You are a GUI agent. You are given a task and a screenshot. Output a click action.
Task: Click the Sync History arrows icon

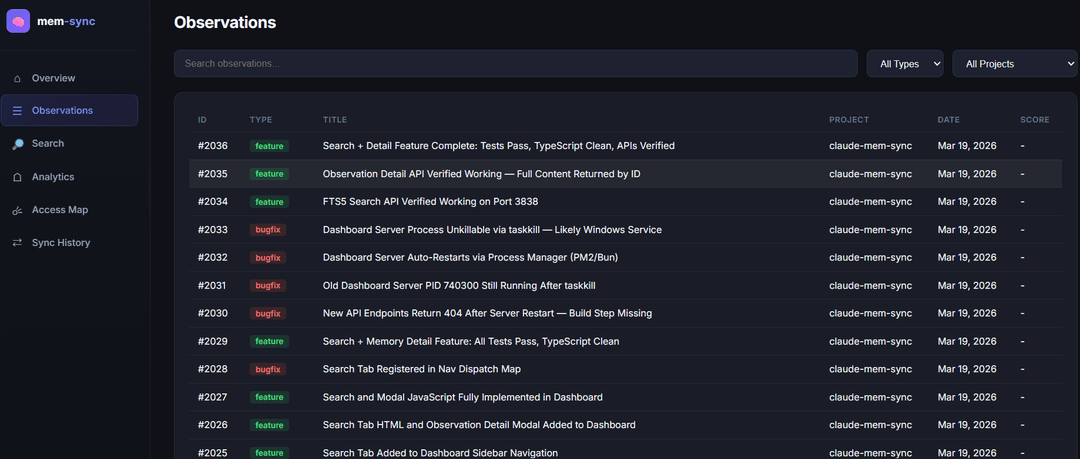pyautogui.click(x=17, y=243)
